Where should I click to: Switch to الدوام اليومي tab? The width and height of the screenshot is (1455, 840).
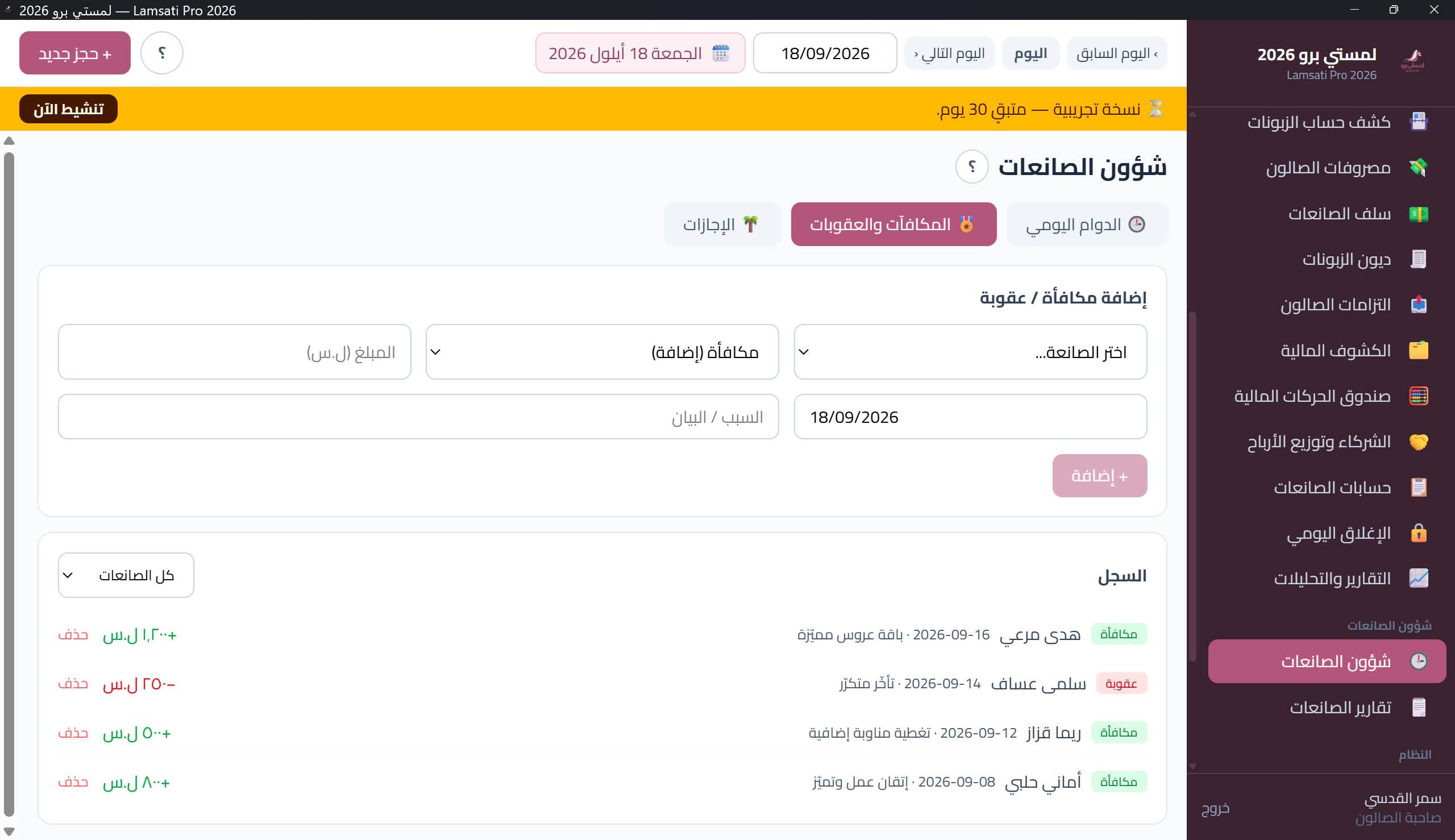[1086, 224]
